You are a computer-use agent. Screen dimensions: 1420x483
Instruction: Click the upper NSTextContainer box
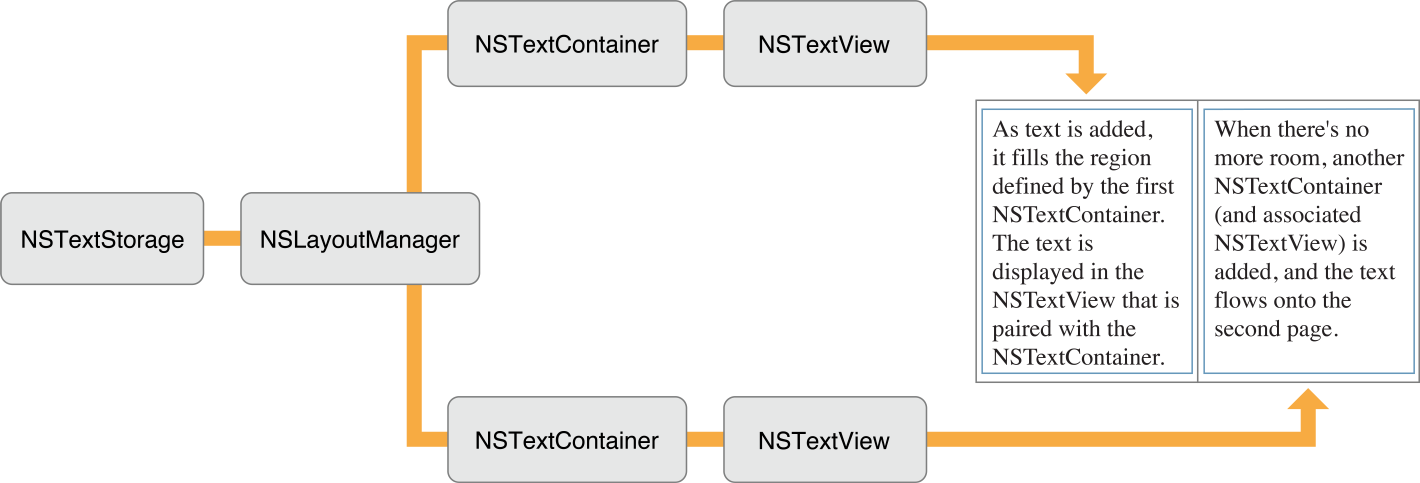pos(567,44)
